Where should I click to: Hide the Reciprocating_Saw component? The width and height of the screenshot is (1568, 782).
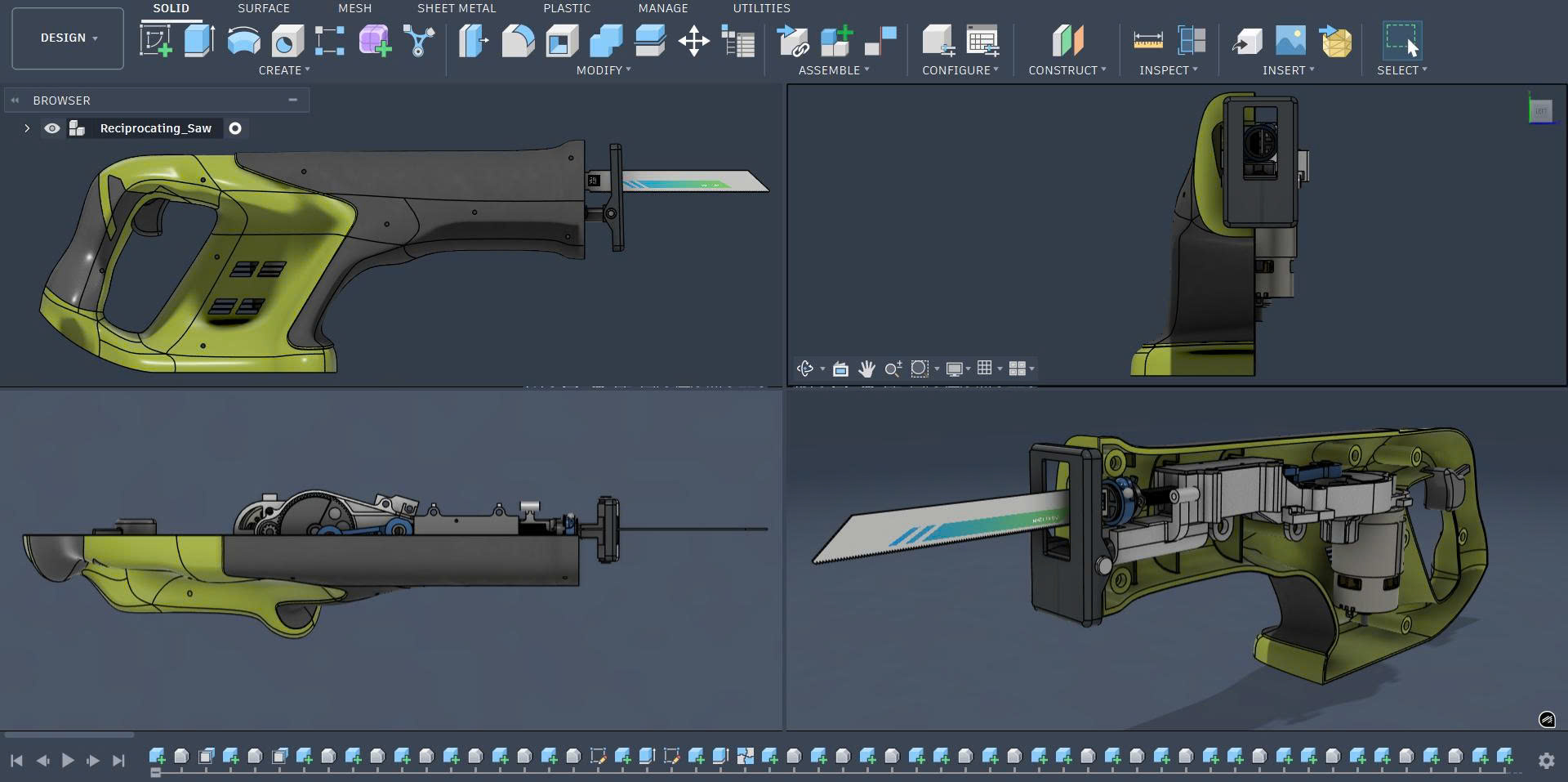[x=52, y=128]
